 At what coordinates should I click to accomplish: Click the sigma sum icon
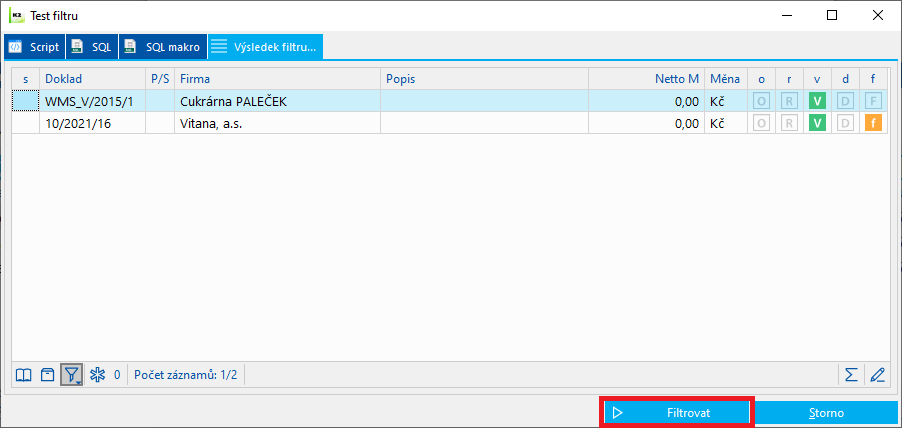851,375
